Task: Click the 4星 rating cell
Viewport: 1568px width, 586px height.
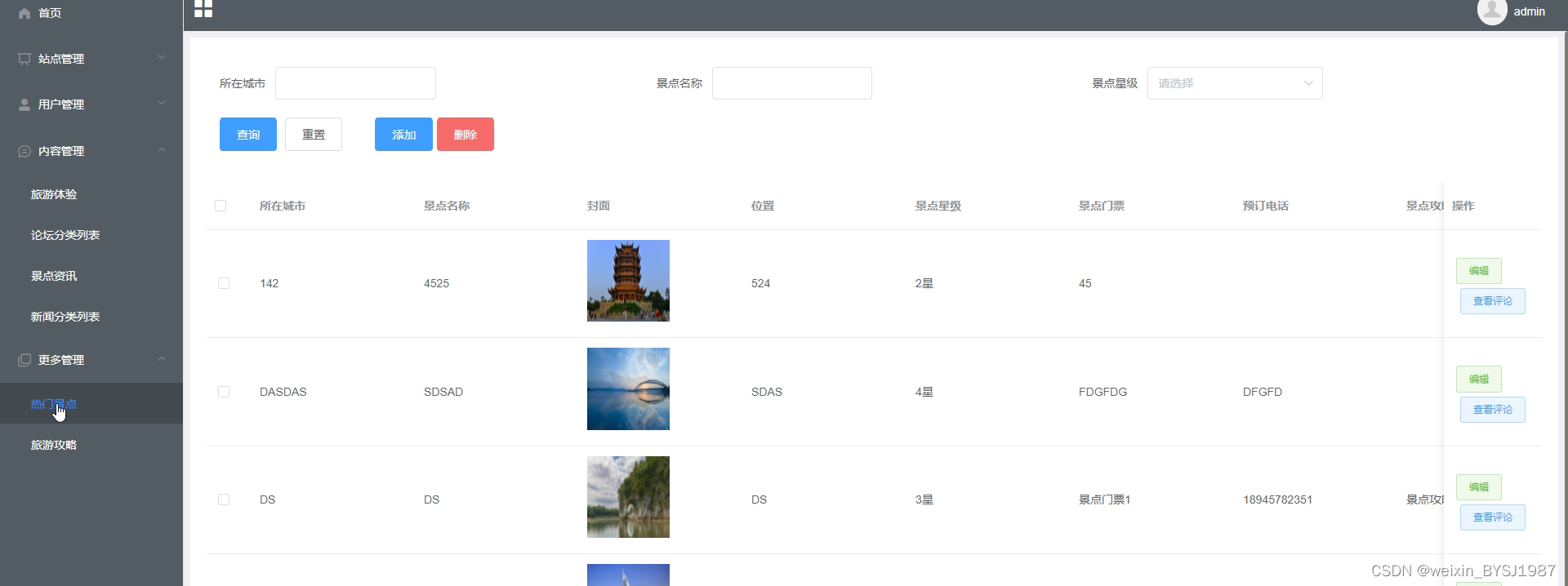Action: click(924, 392)
